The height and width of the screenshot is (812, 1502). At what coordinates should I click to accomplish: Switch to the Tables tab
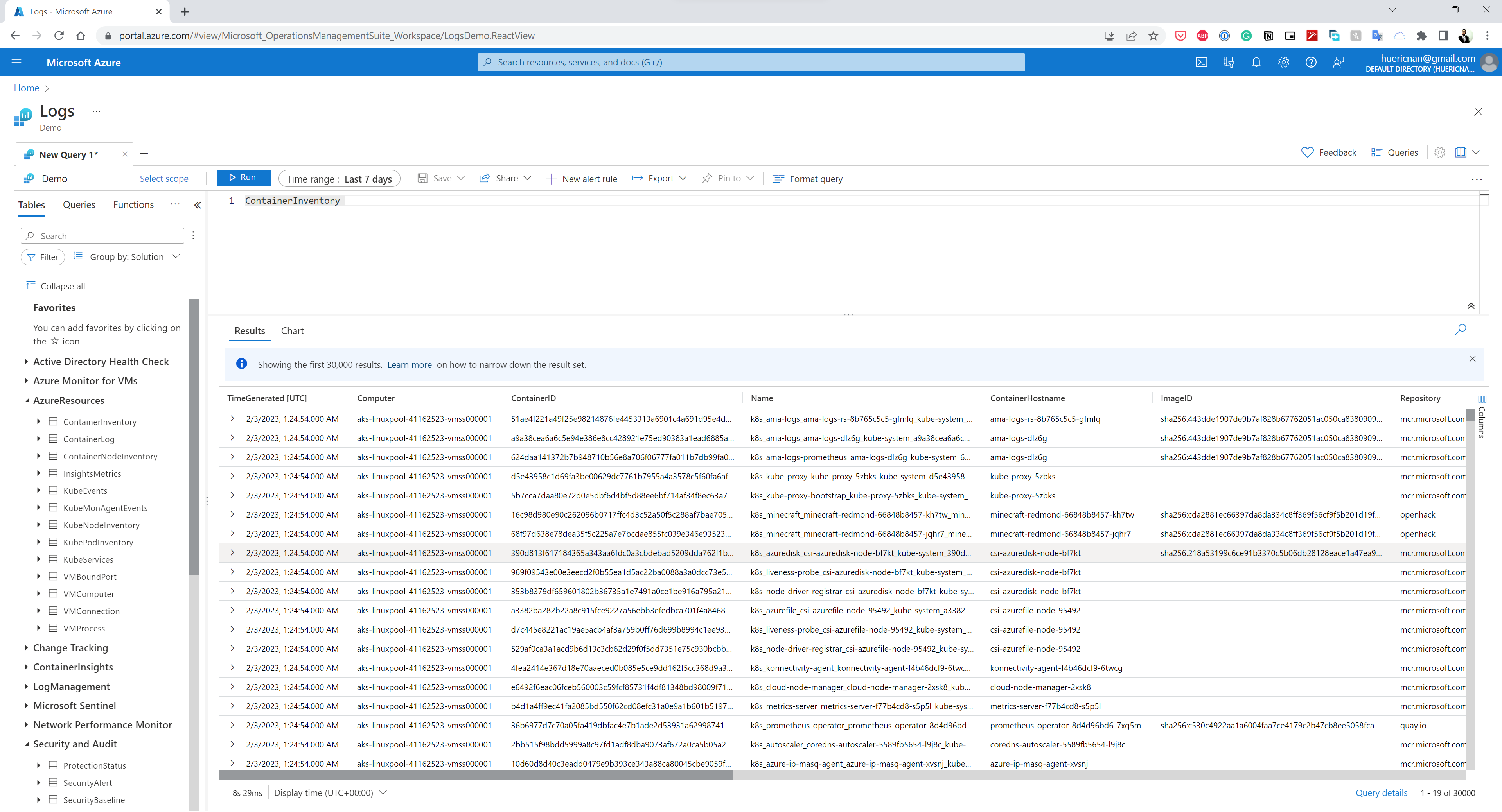pos(31,205)
